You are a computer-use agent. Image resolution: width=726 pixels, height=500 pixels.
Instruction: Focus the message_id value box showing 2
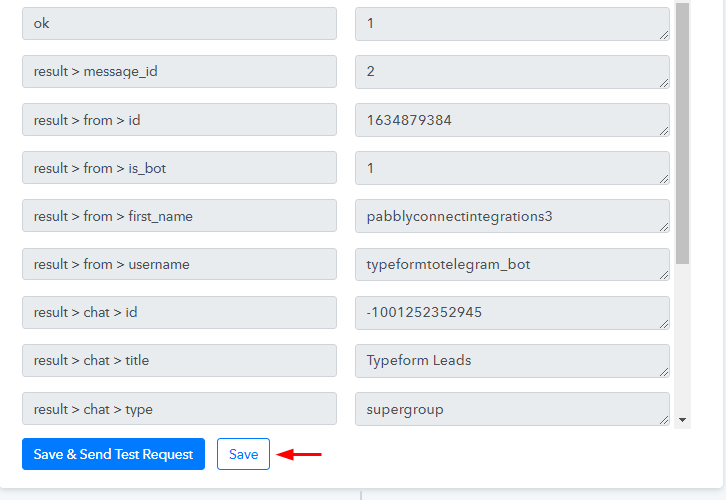point(512,72)
